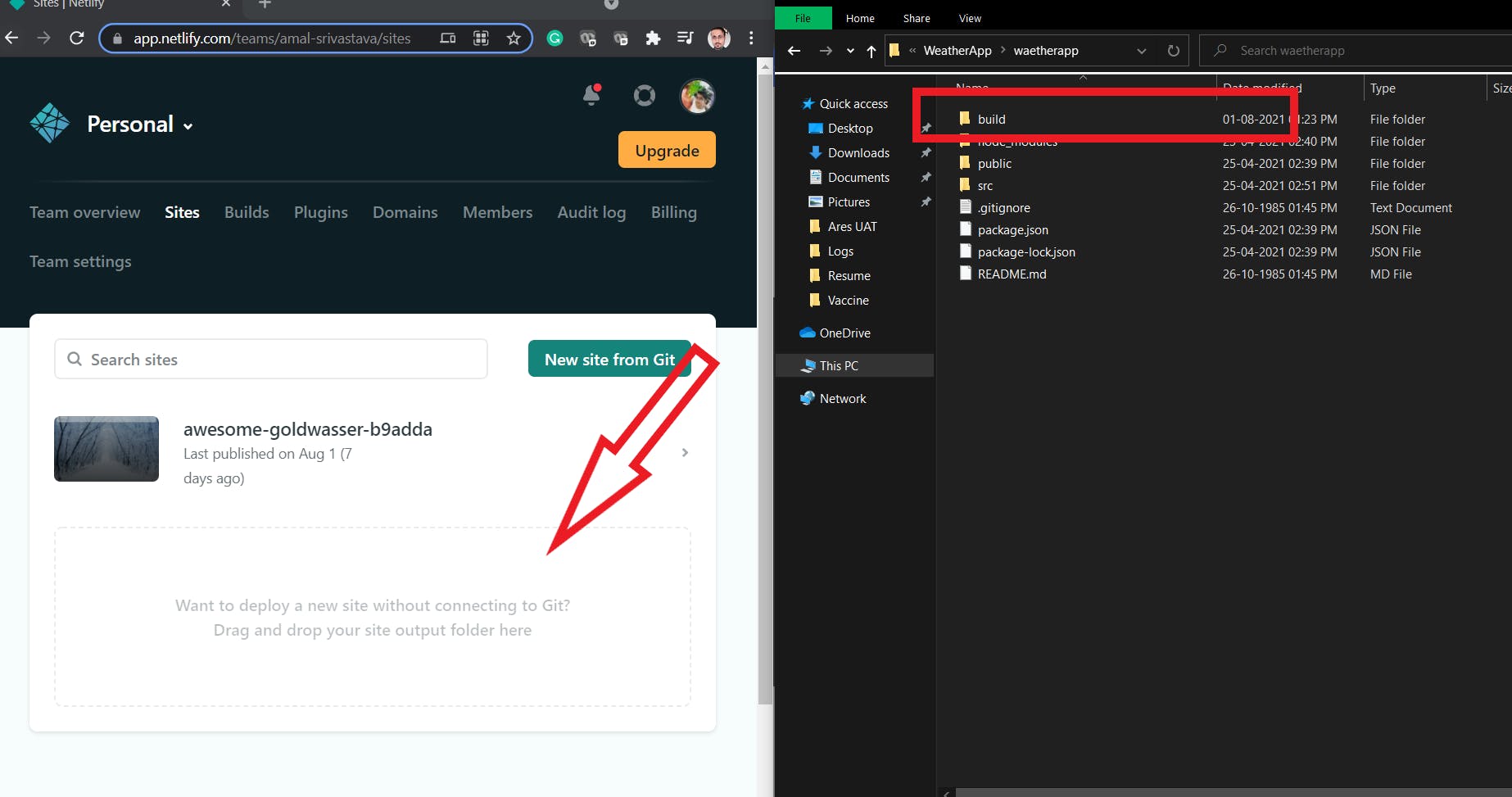Click the Search sites field
The height and width of the screenshot is (797, 1512).
pos(271,359)
